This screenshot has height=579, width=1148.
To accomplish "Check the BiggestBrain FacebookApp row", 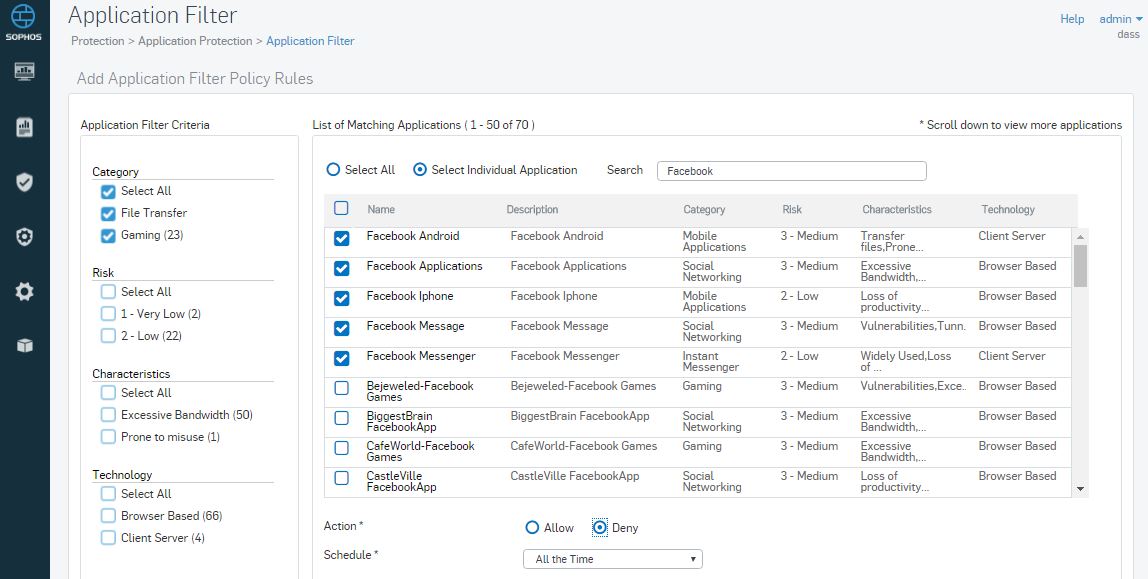I will [341, 418].
